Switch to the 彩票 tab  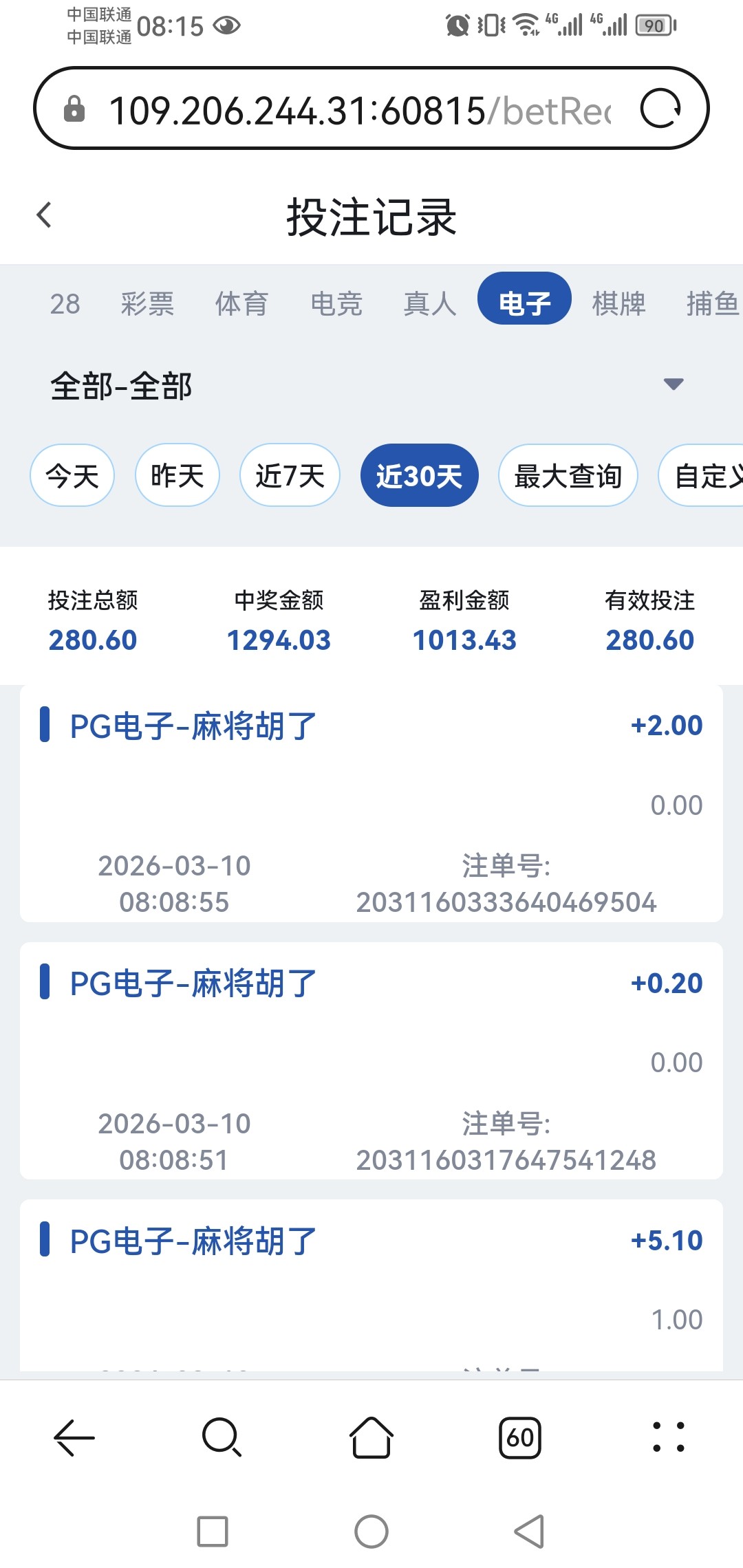(147, 303)
